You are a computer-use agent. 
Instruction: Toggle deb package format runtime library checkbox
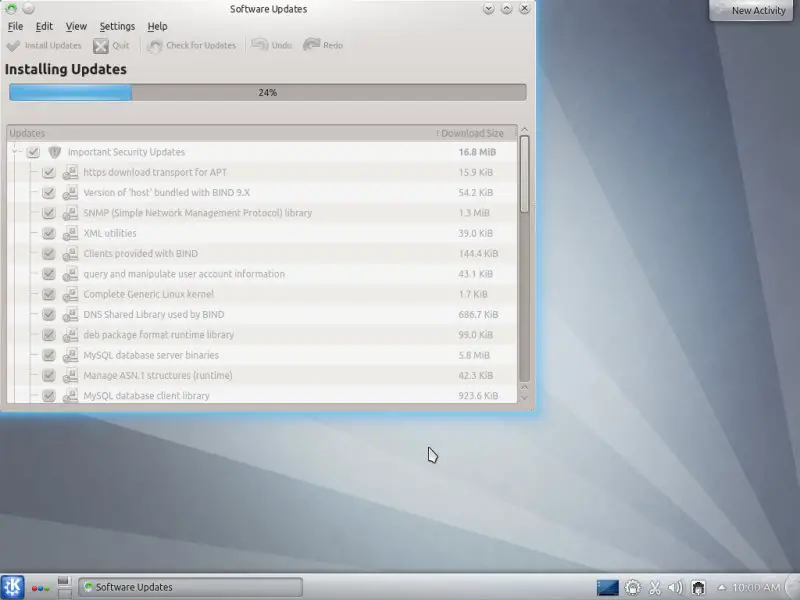click(x=48, y=335)
